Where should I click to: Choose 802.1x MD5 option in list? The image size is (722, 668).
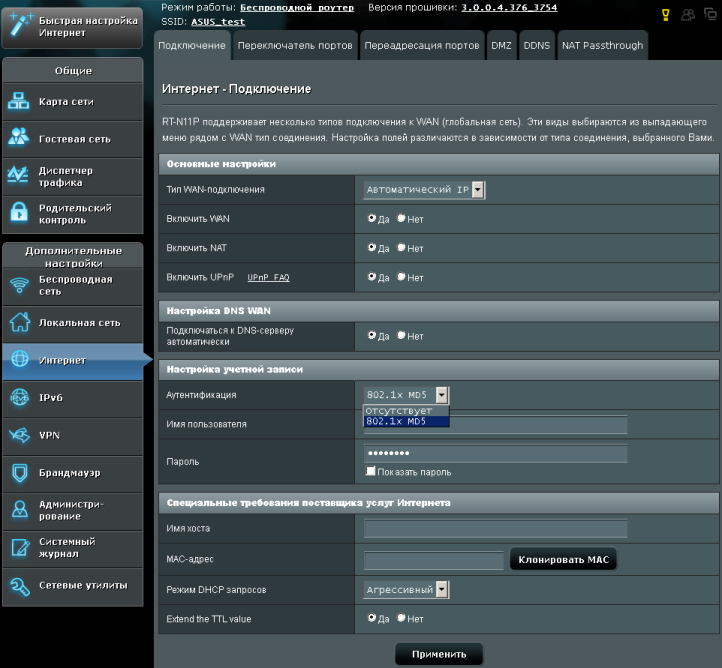[x=406, y=421]
